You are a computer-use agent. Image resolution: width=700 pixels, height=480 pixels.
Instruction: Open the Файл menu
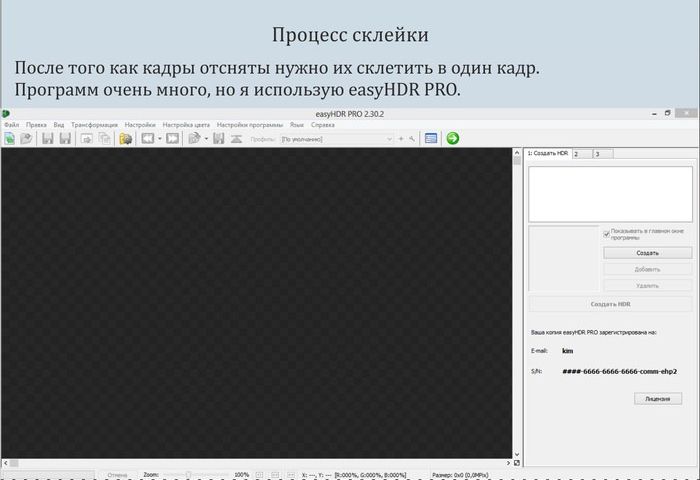[11, 125]
